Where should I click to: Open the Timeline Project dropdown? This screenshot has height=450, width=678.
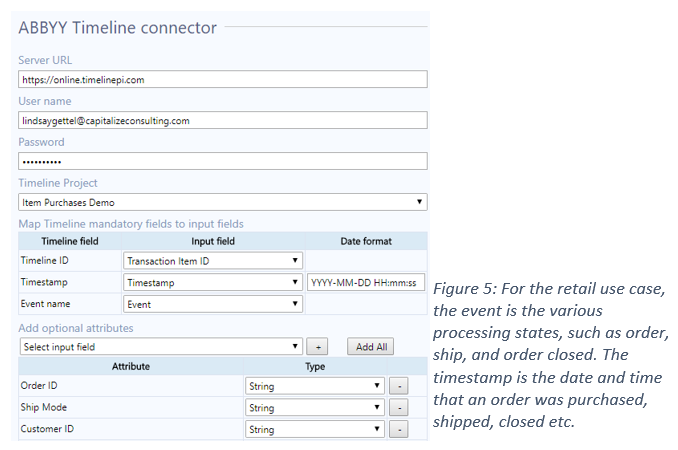222,202
